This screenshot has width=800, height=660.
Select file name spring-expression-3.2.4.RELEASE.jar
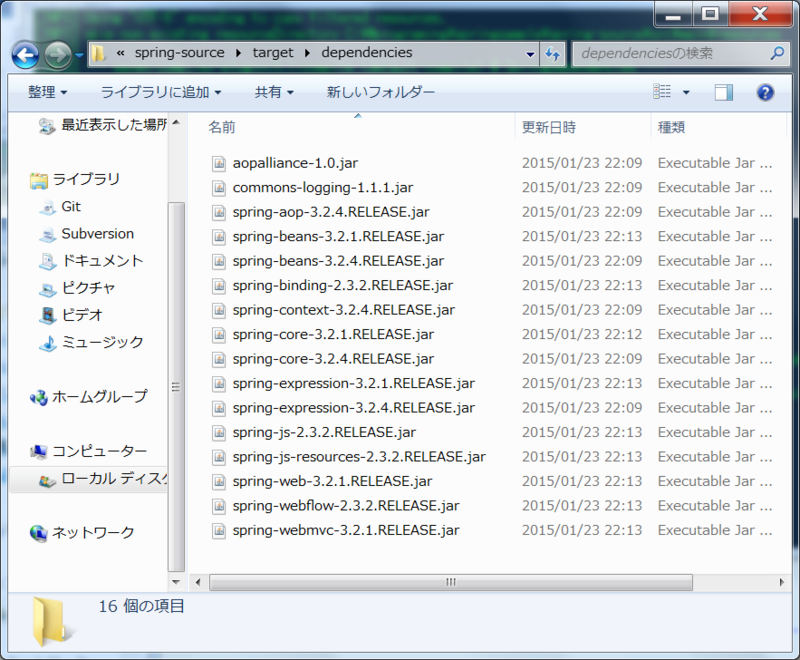pyautogui.click(x=354, y=408)
